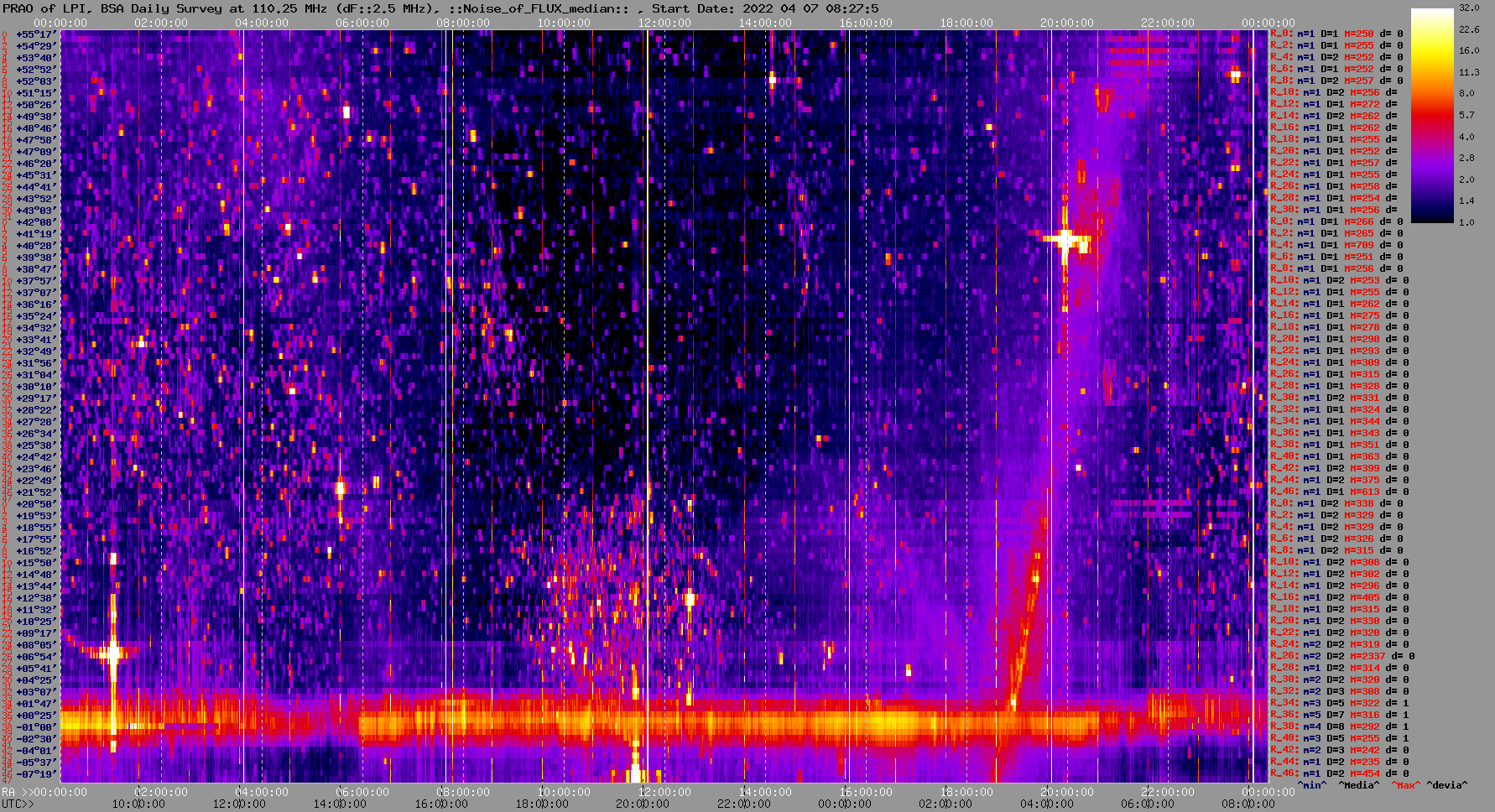Select the declination label +06°54'
Image resolution: width=1495 pixels, height=812 pixels.
click(x=35, y=656)
